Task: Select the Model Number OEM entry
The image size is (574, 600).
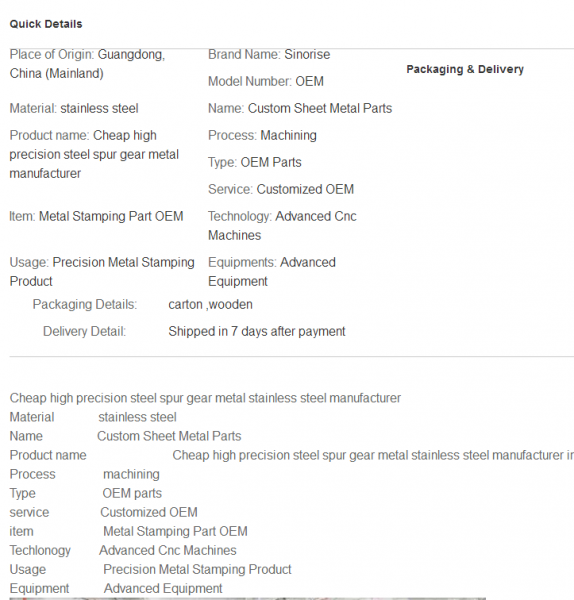Action: tap(266, 81)
